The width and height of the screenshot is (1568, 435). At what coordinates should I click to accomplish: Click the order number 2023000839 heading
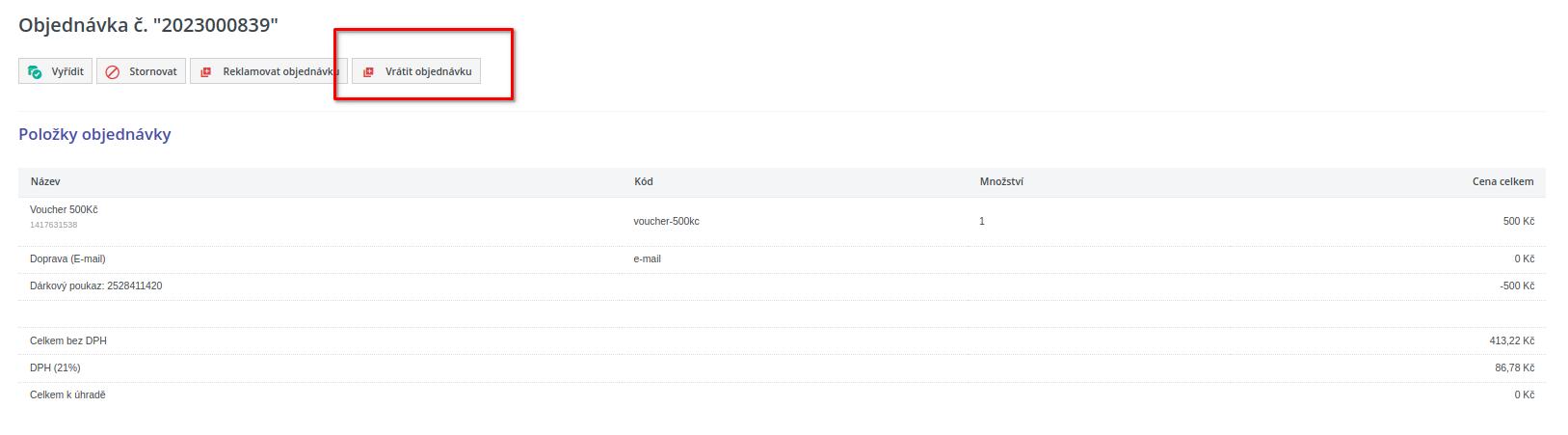[148, 26]
